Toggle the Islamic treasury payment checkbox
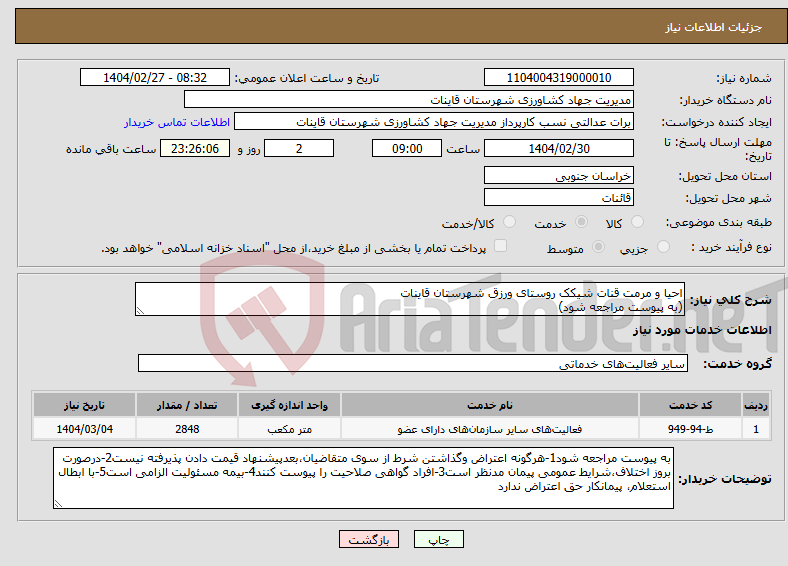 [501, 245]
